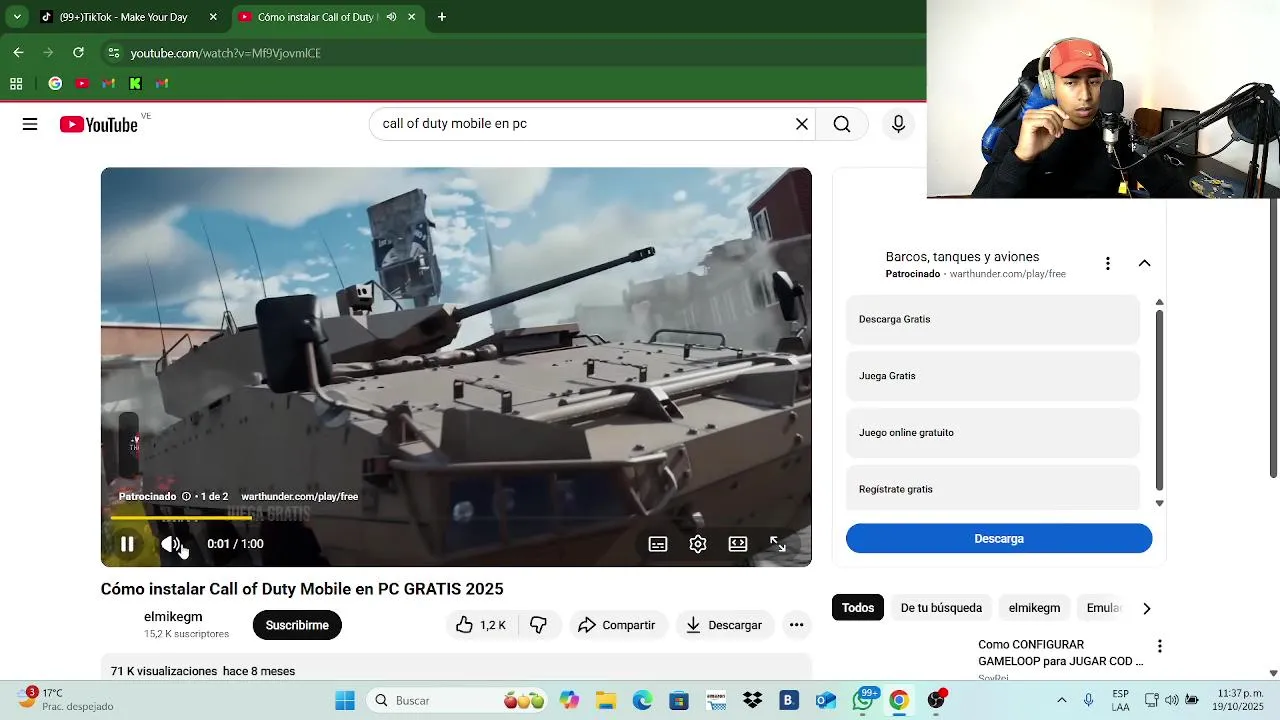Open the YouTube bookmark icon
1280x720 pixels.
click(82, 83)
